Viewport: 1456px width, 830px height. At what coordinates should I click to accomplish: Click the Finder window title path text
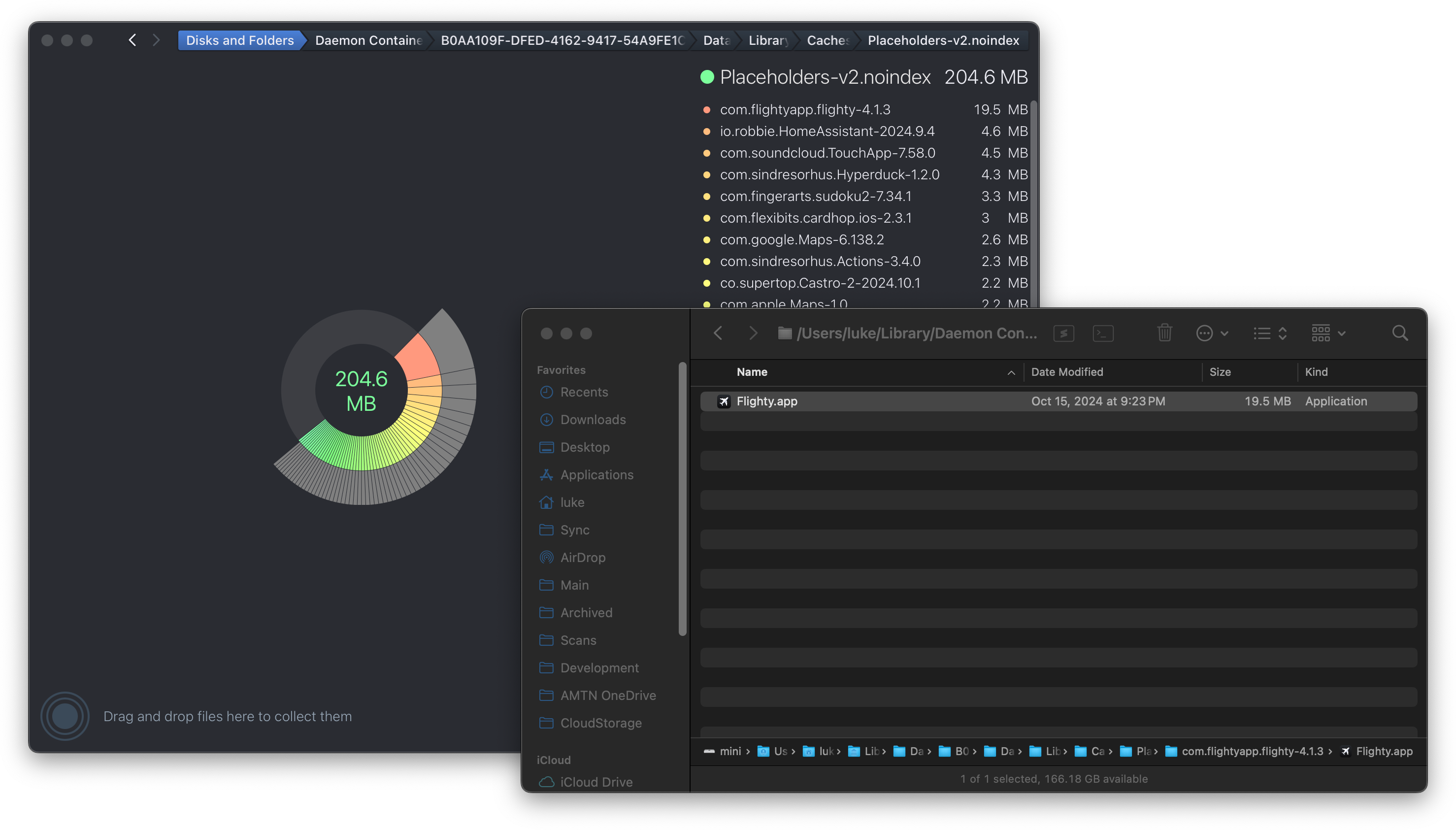click(x=916, y=333)
